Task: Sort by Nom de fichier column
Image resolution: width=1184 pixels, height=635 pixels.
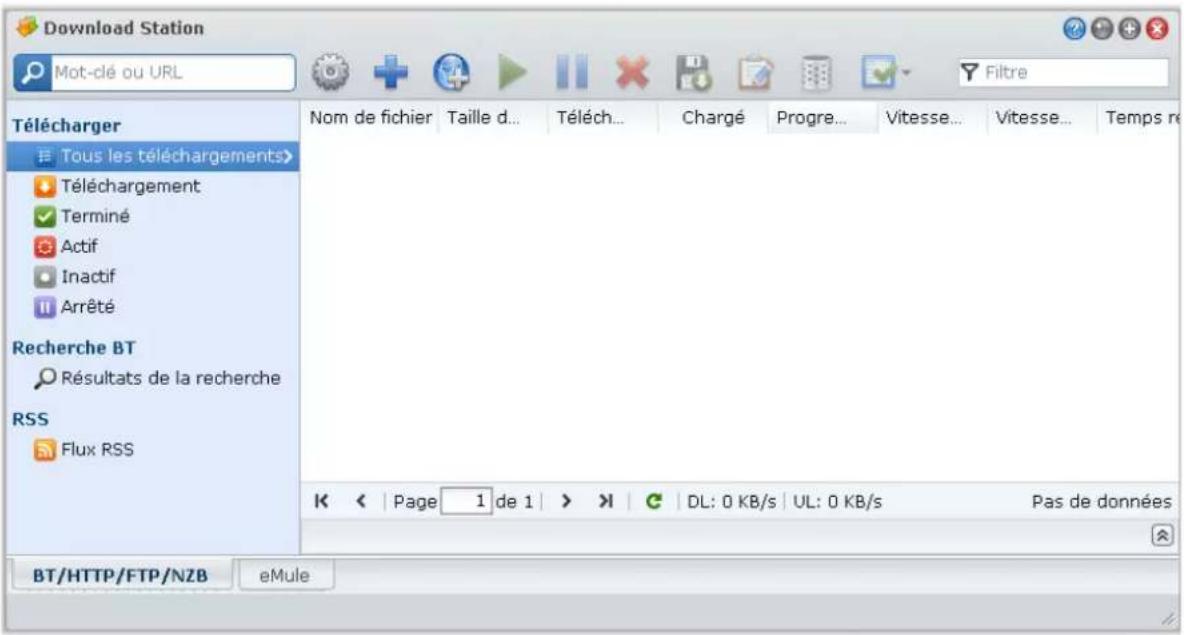Action: pos(370,118)
